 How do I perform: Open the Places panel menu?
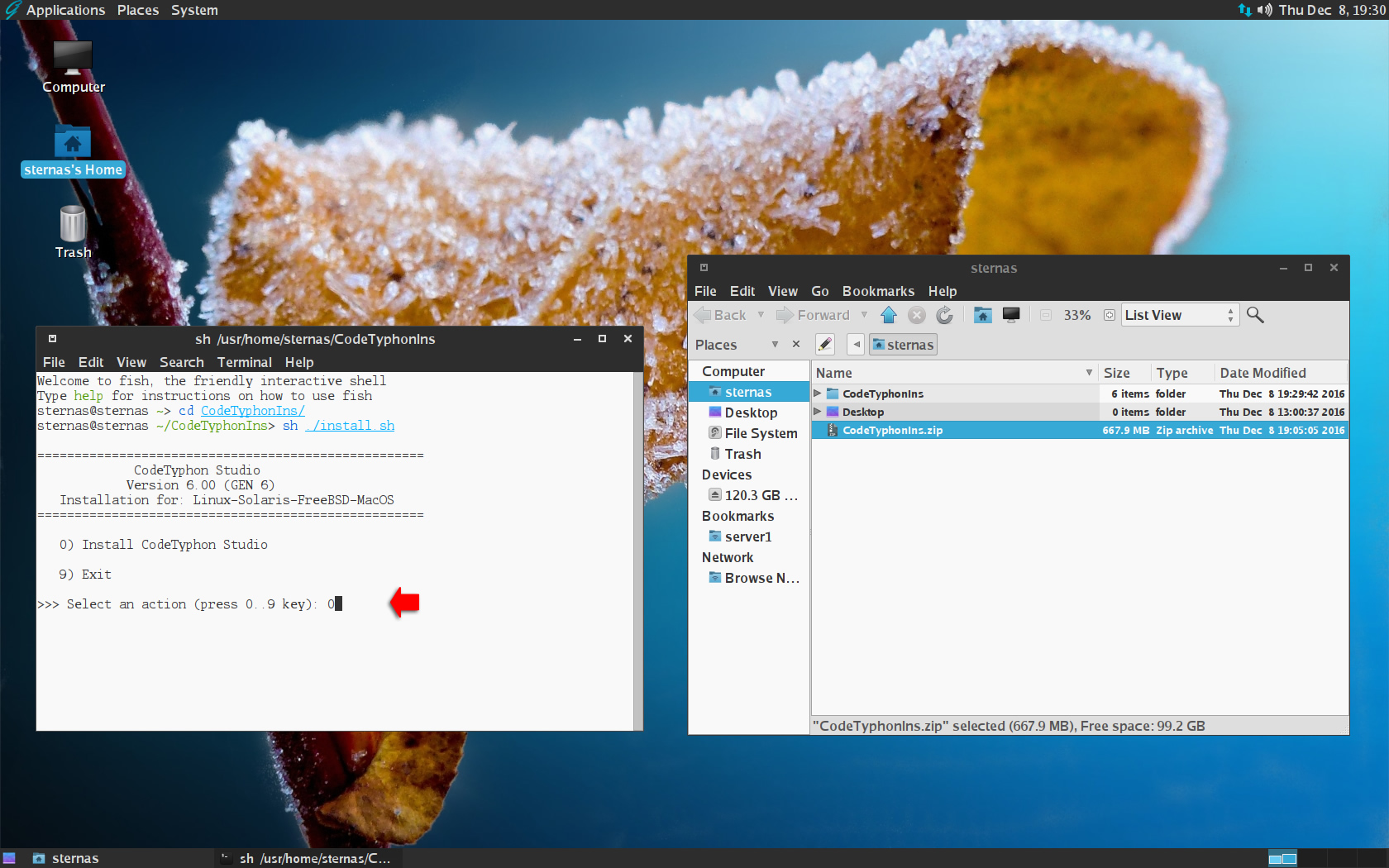138,10
